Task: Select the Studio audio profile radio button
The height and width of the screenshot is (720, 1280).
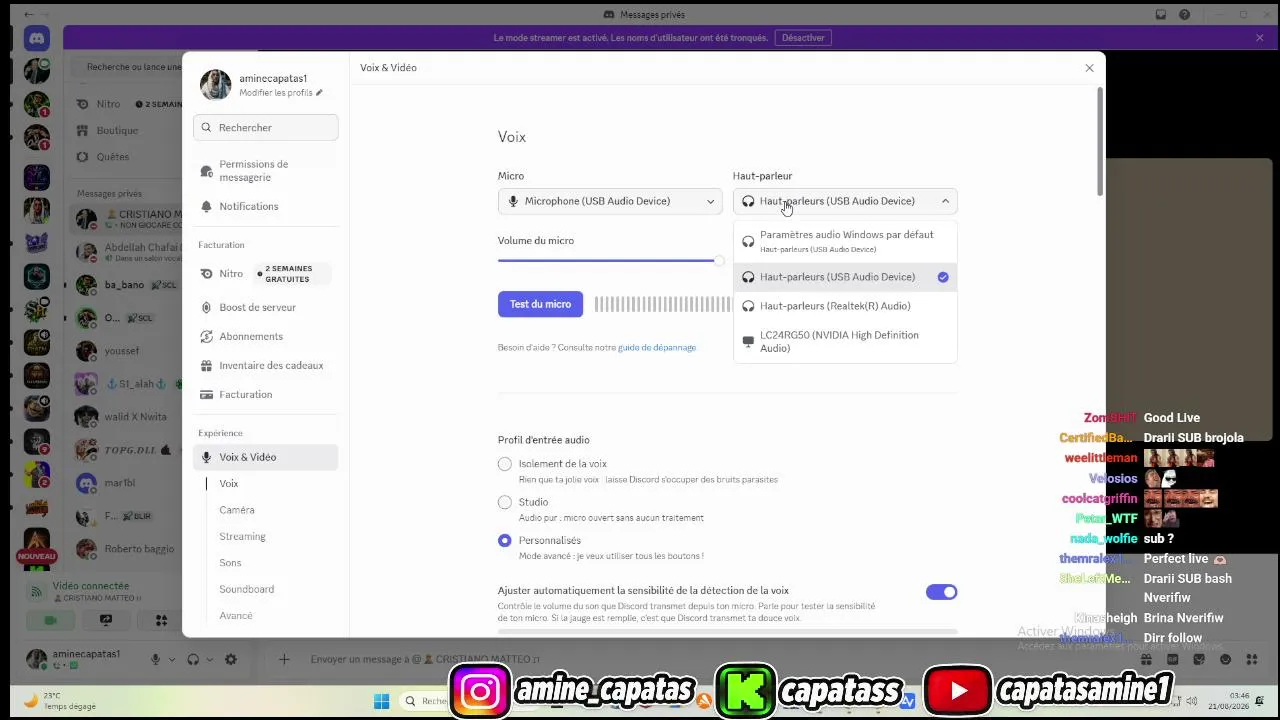Action: coord(505,502)
